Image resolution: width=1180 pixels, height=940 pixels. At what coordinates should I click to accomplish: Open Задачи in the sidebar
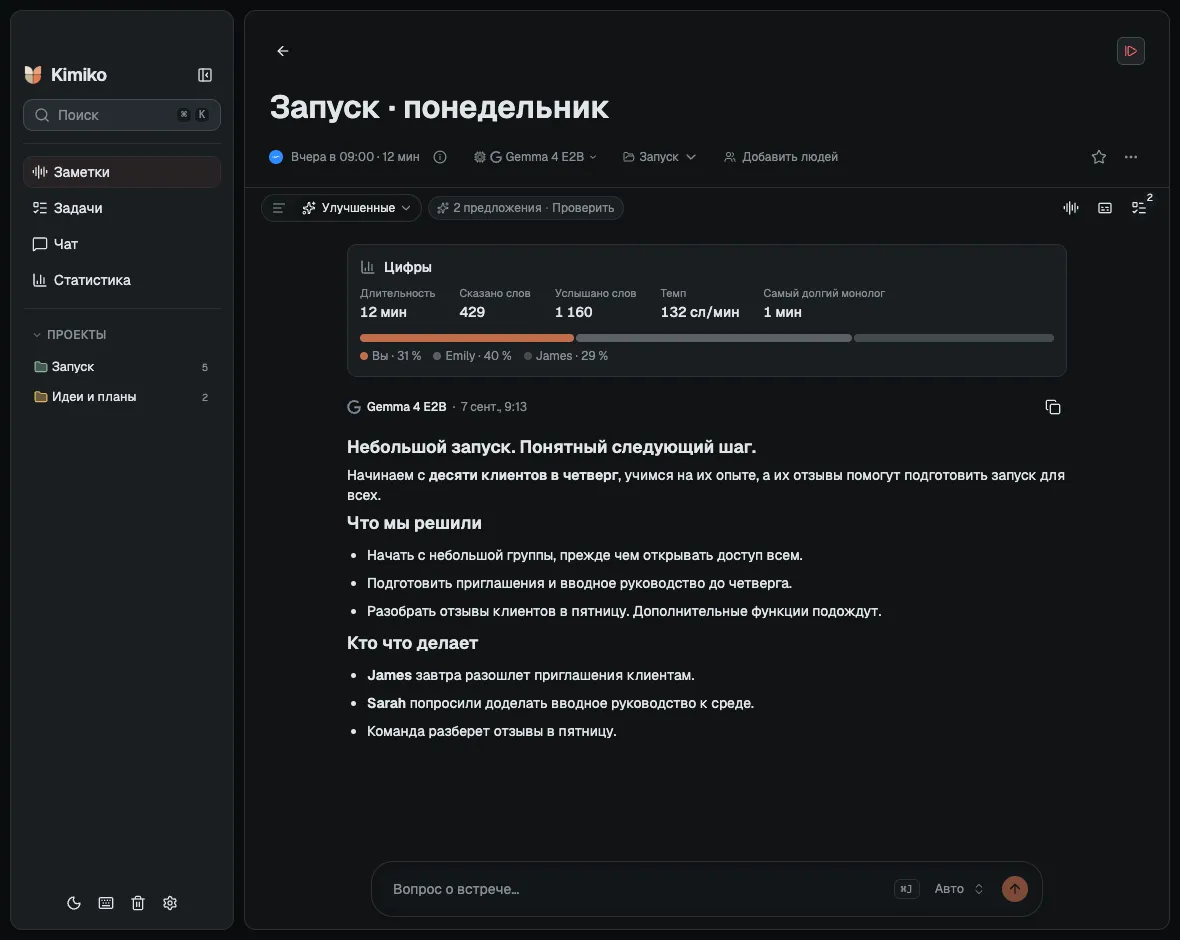(122, 208)
